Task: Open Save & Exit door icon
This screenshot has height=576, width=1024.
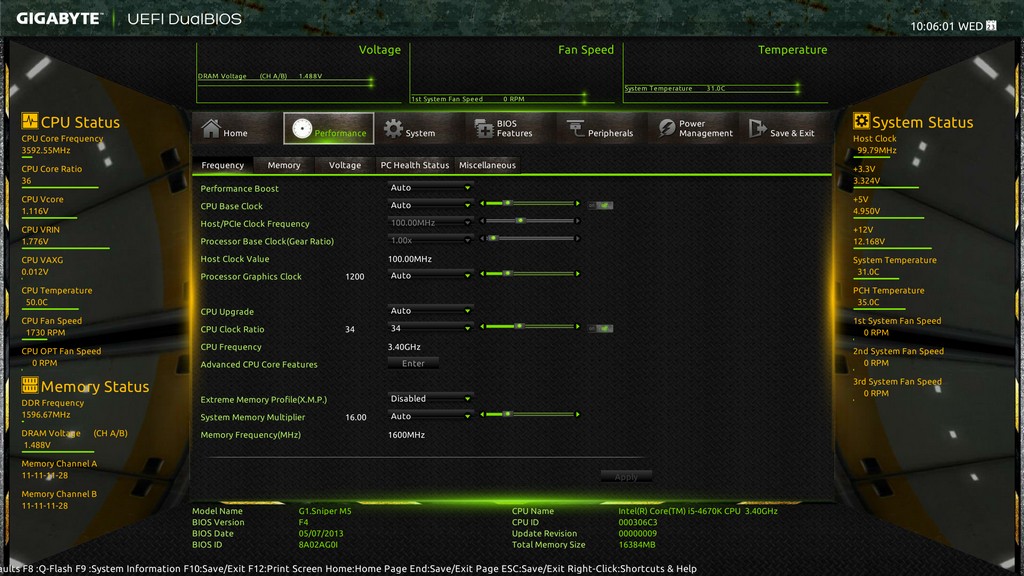Action: (758, 128)
